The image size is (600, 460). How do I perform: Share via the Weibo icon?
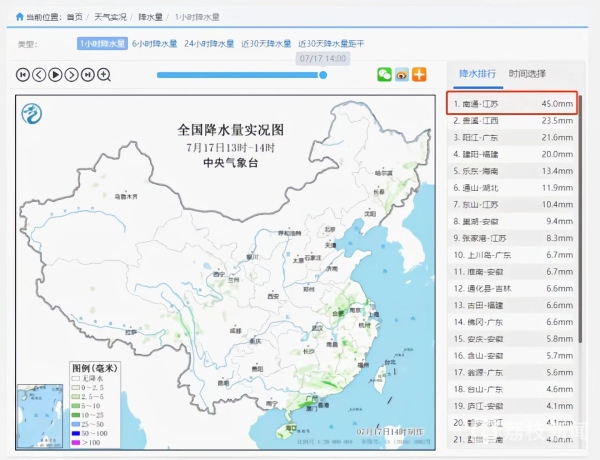pos(401,74)
